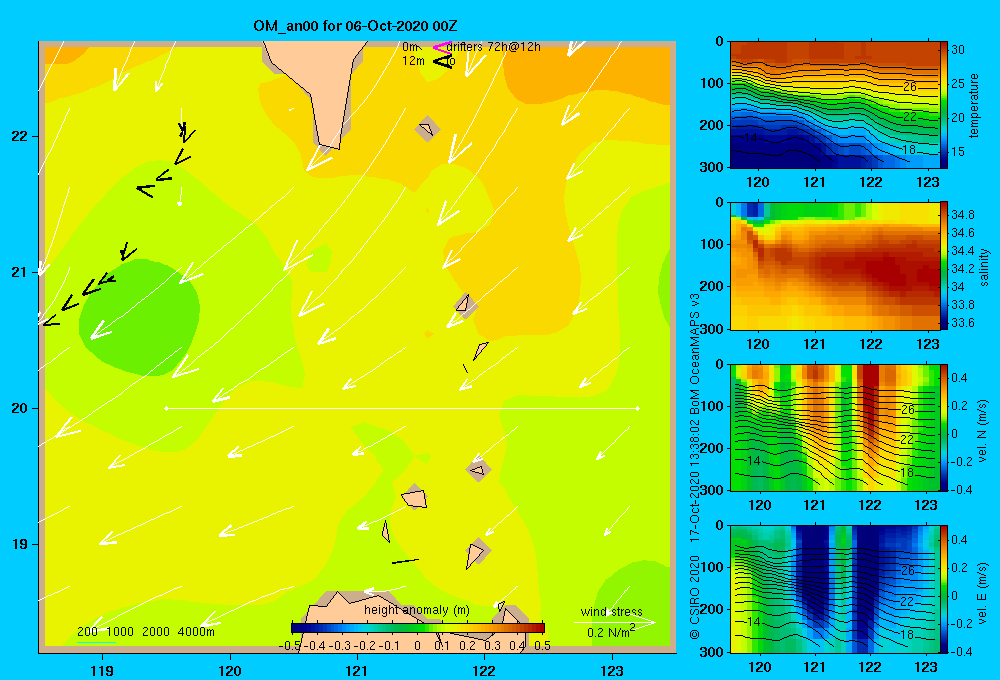This screenshot has height=680, width=1000.
Task: Click the 'salinity' color bar label
Action: click(985, 267)
